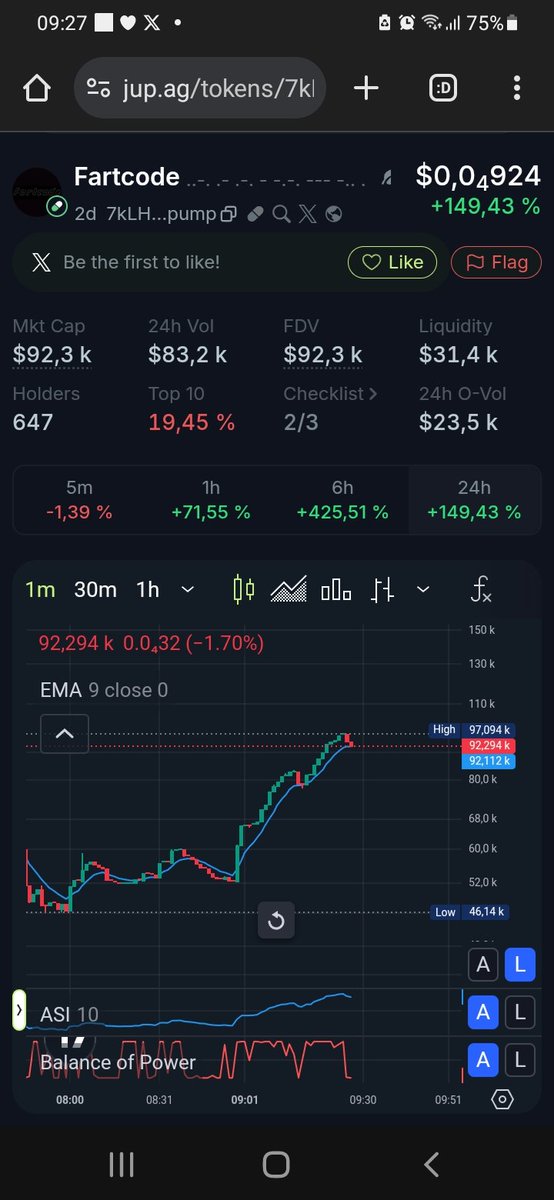Like the Fartcode token
The width and height of the screenshot is (554, 1200).
[392, 263]
